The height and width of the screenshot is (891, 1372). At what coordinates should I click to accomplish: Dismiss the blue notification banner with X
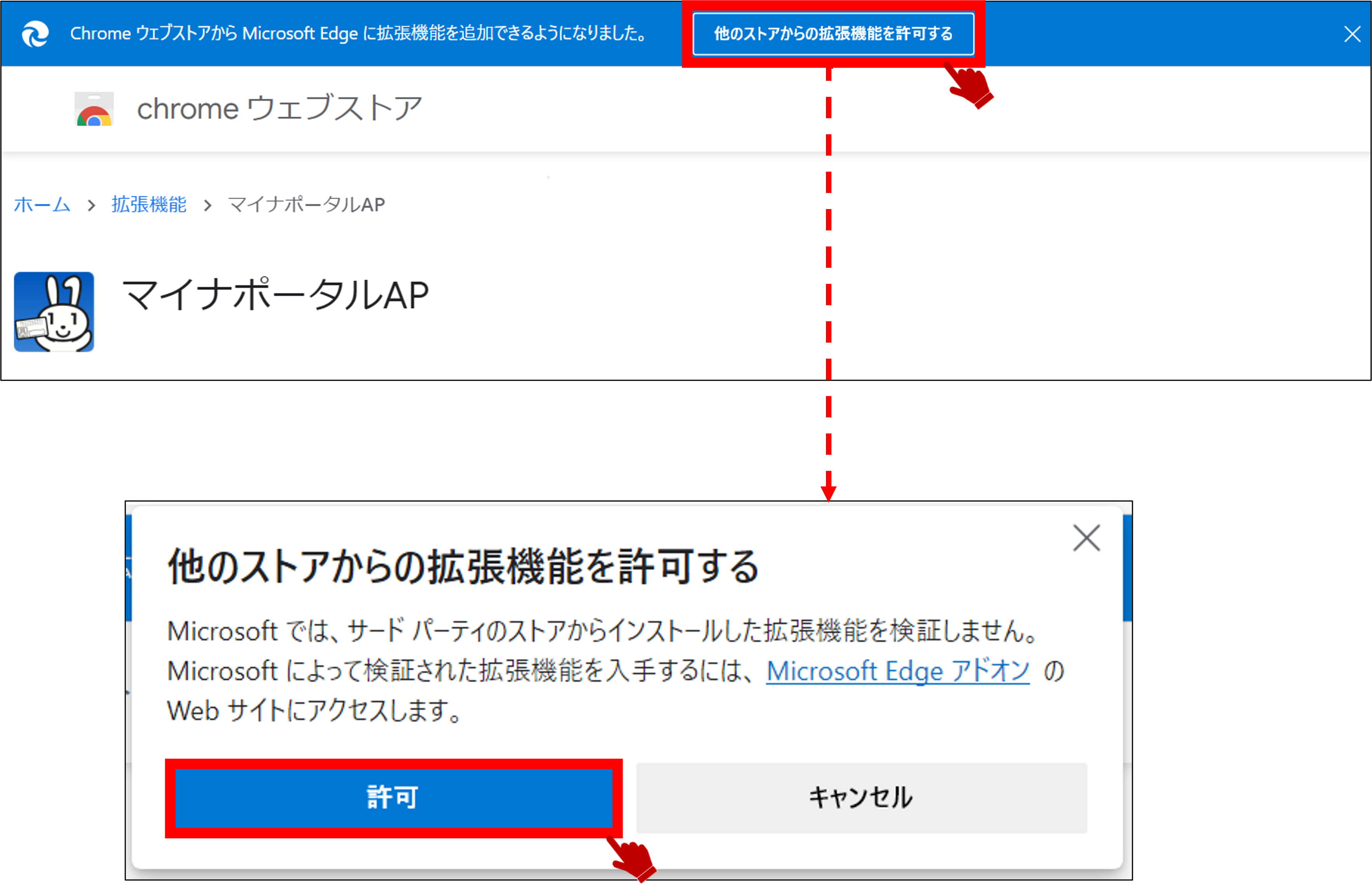pos(1352,34)
